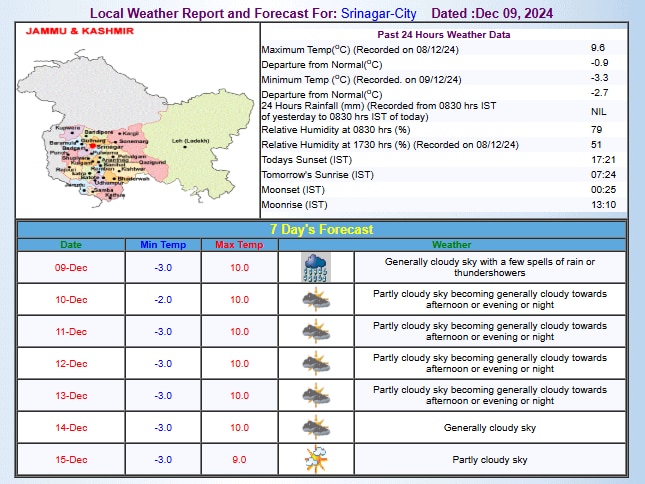Screen dimensions: 645x484
Task: Click the Max Temp column header
Action: pyautogui.click(x=239, y=244)
